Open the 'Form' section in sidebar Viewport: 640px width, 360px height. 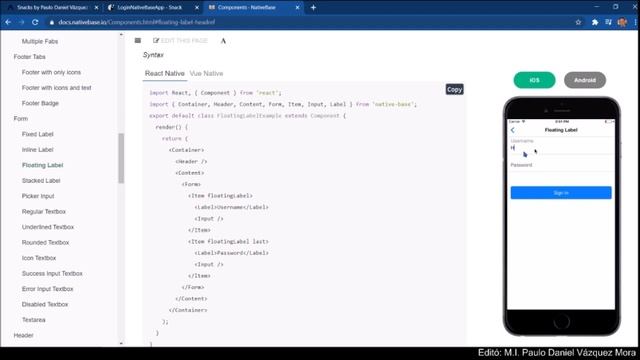click(x=20, y=119)
